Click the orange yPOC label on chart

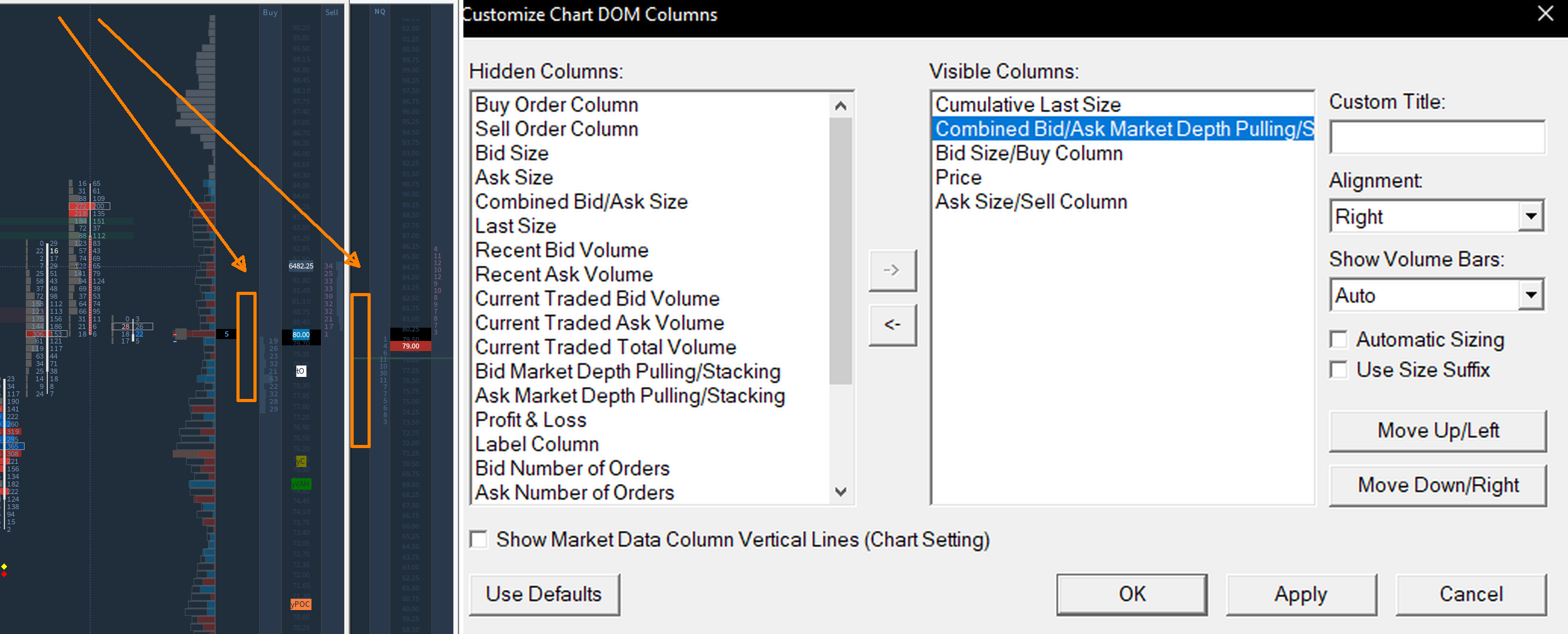point(301,604)
